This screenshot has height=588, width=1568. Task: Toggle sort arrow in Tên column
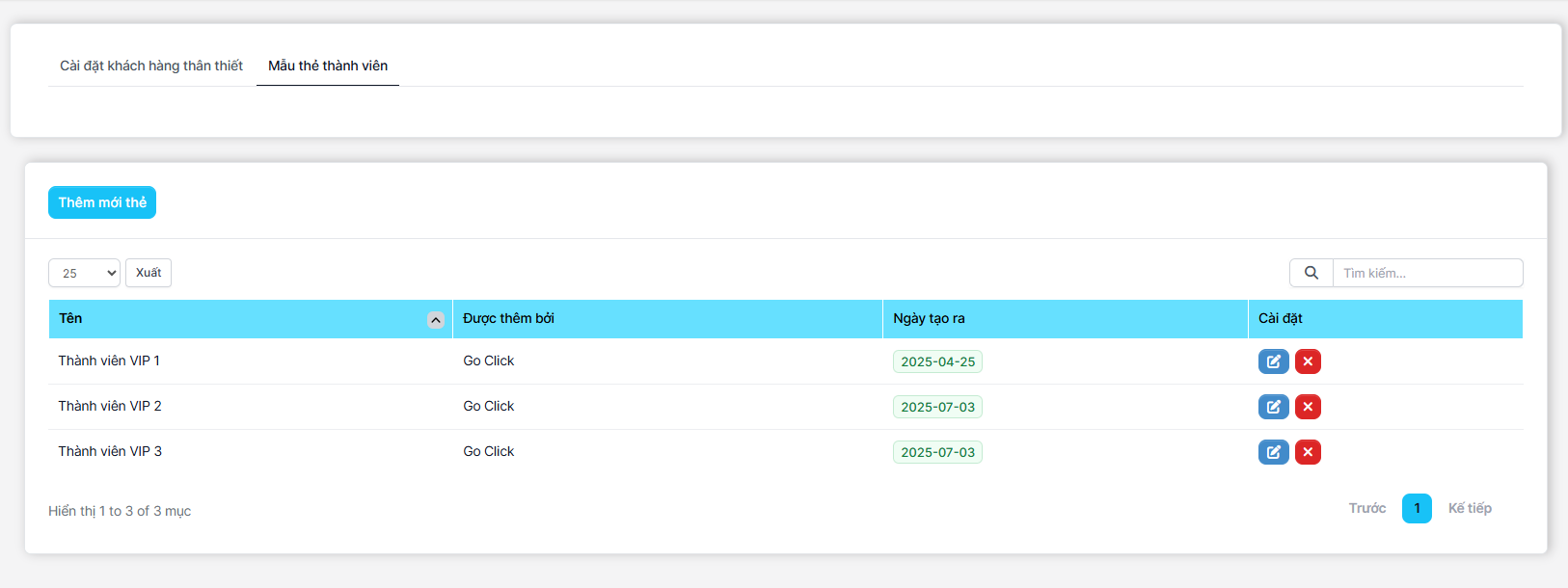[436, 320]
